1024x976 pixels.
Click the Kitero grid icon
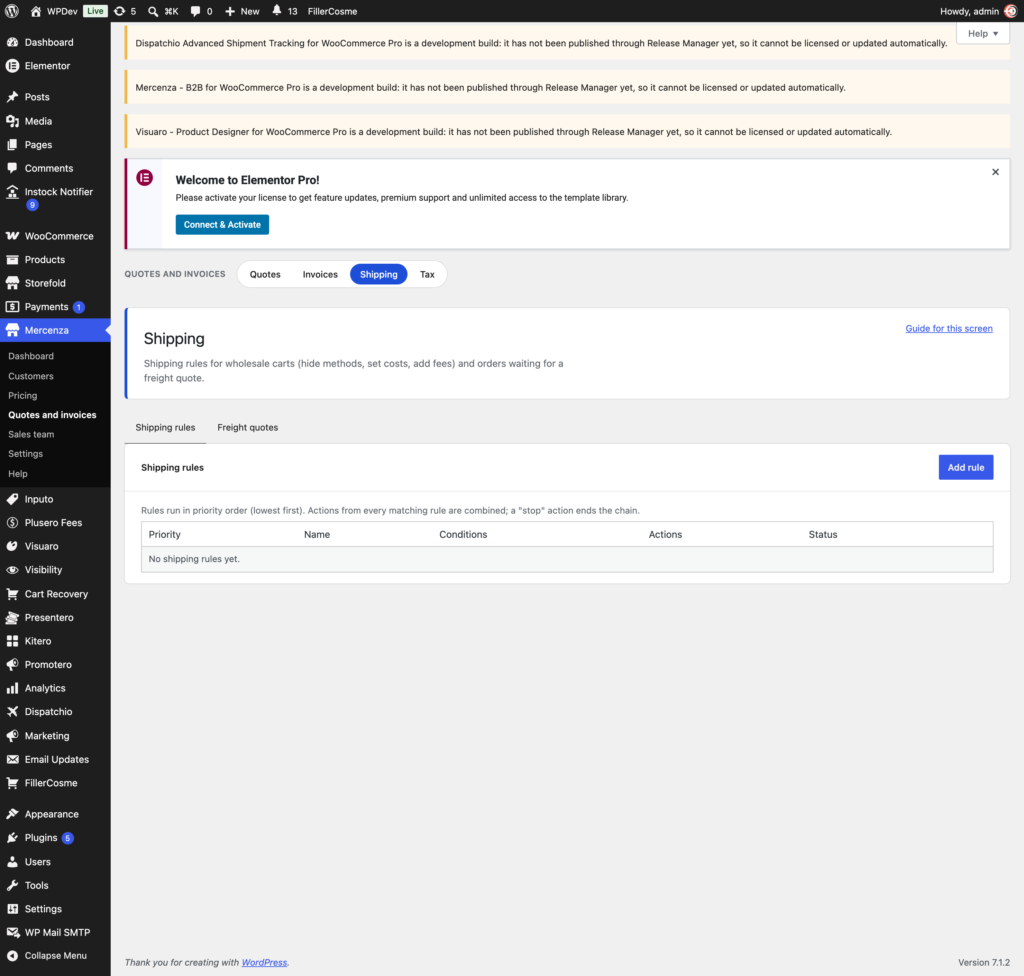[x=12, y=641]
